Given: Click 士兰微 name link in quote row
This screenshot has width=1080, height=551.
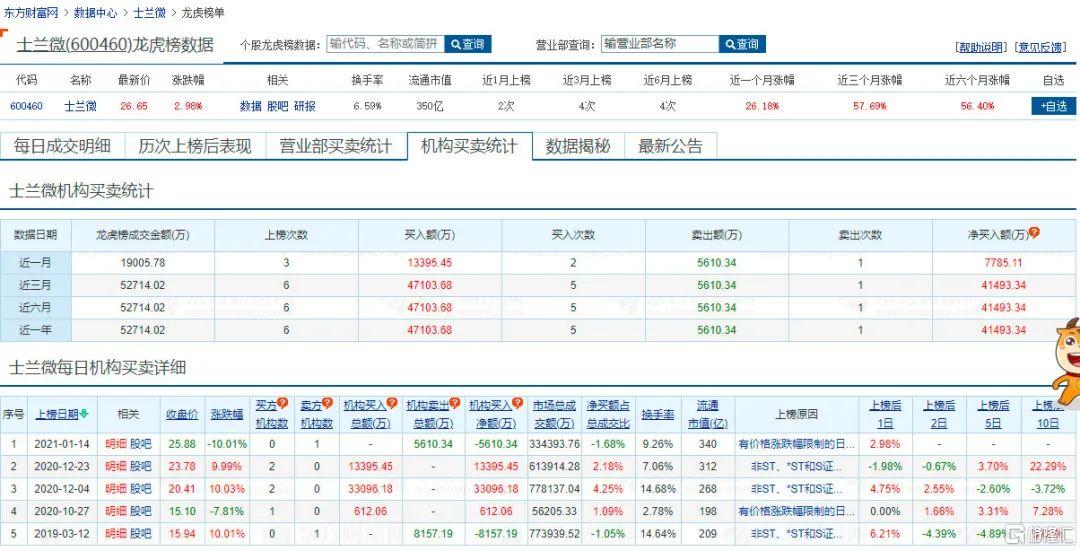Looking at the screenshot, I should pyautogui.click(x=81, y=106).
